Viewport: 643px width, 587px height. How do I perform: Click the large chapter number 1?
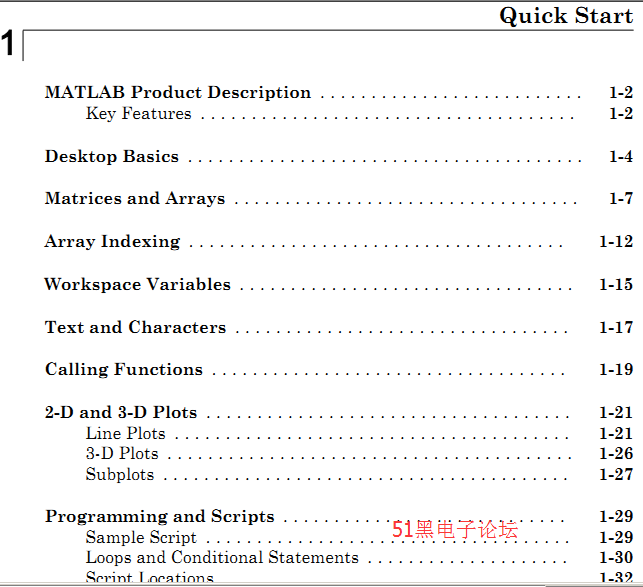coord(8,43)
